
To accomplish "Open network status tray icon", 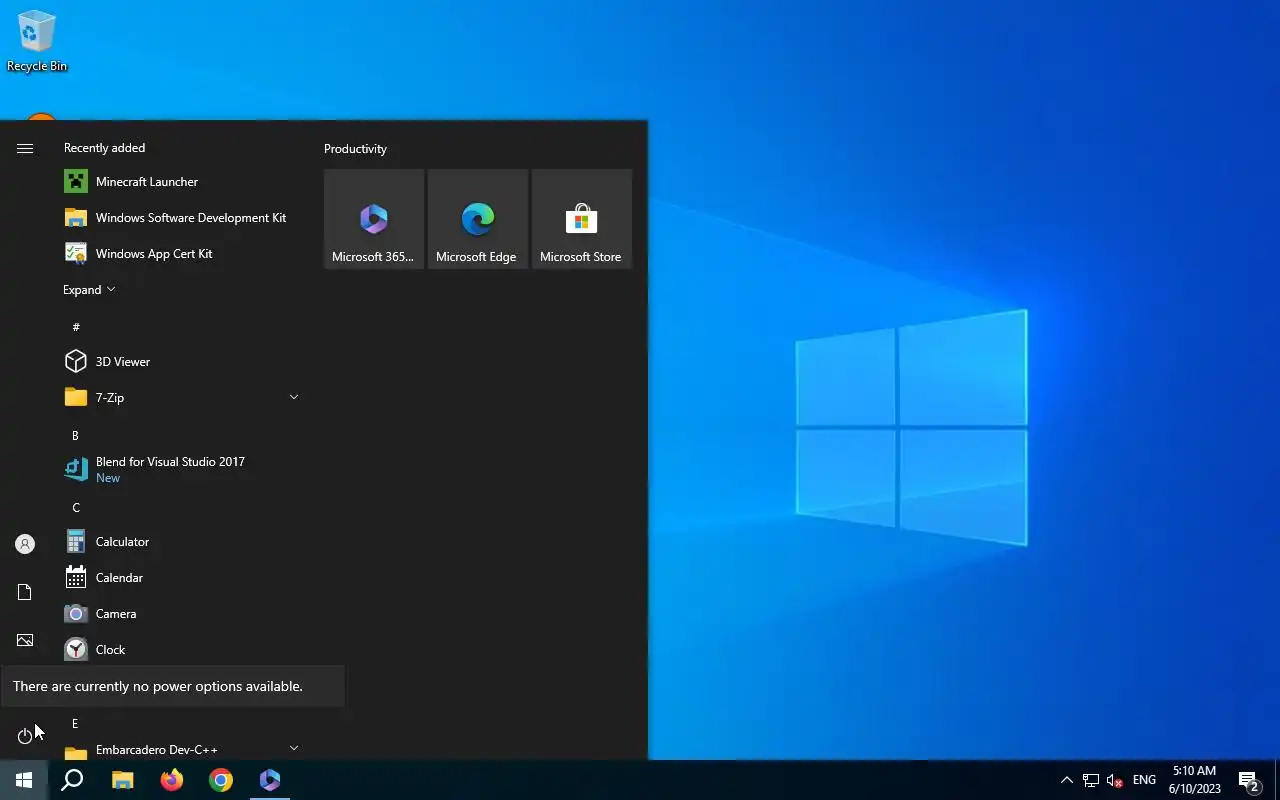I will [x=1091, y=780].
